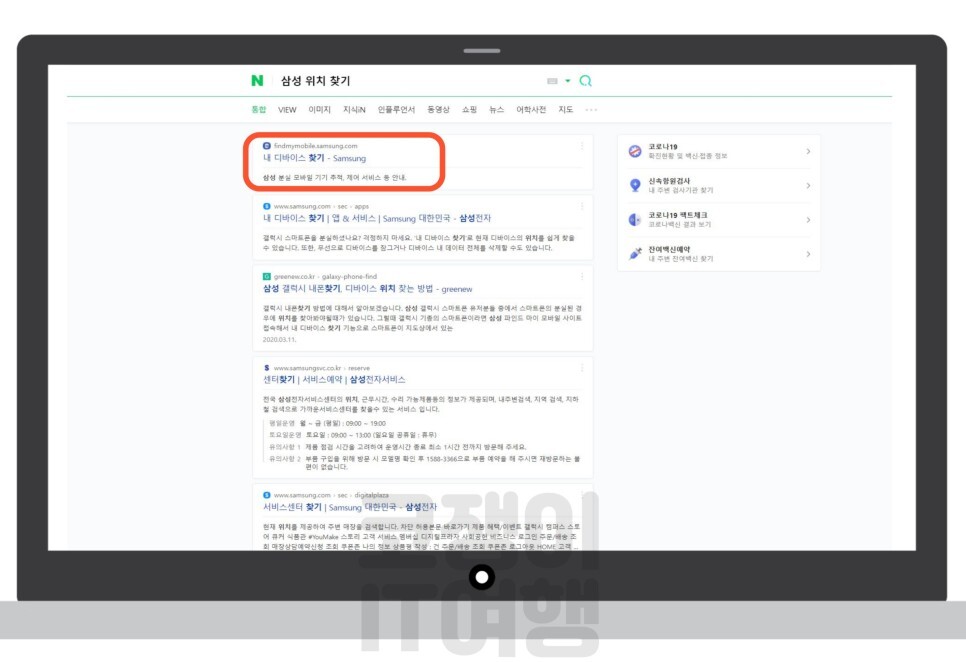
Task: Click the 잔여백신예약 syringe icon
Action: pos(635,254)
